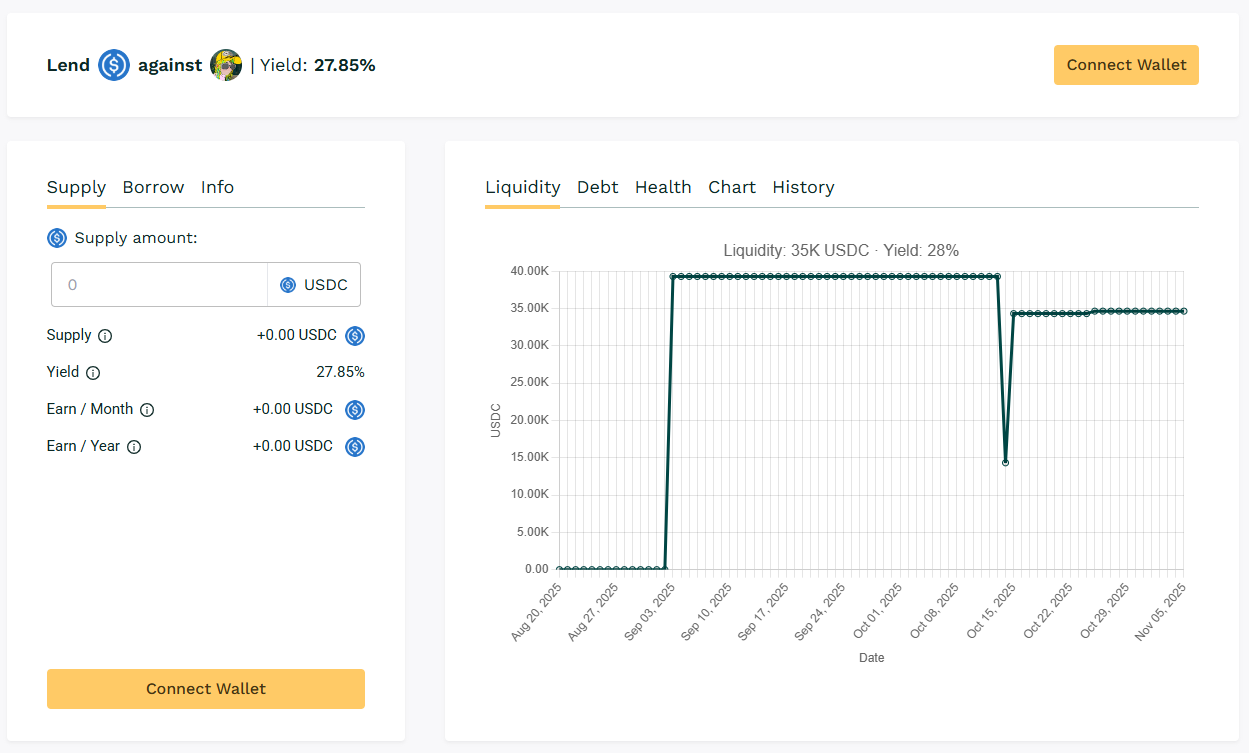Click the info icon beside Yield

(93, 373)
